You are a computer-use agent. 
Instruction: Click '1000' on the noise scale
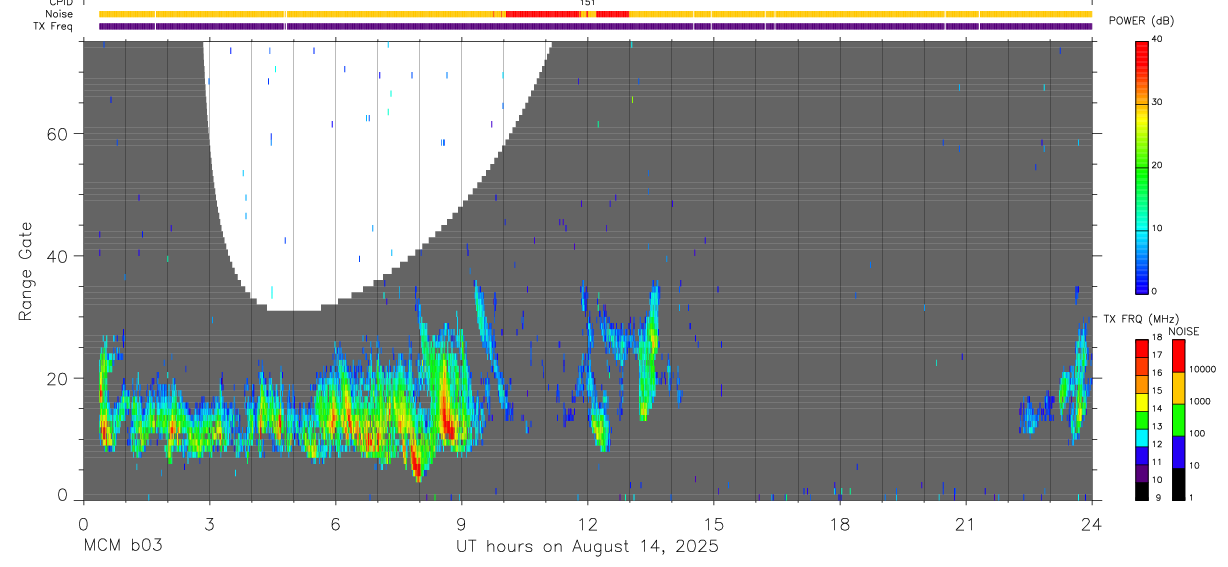[x=1201, y=401]
